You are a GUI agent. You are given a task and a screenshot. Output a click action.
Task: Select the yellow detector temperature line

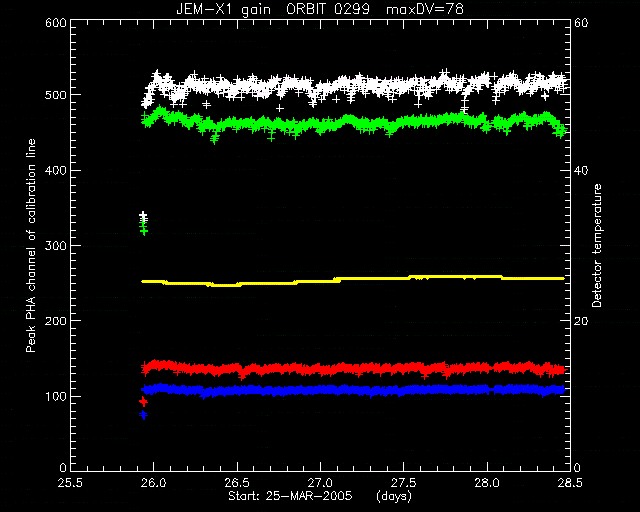(353, 280)
